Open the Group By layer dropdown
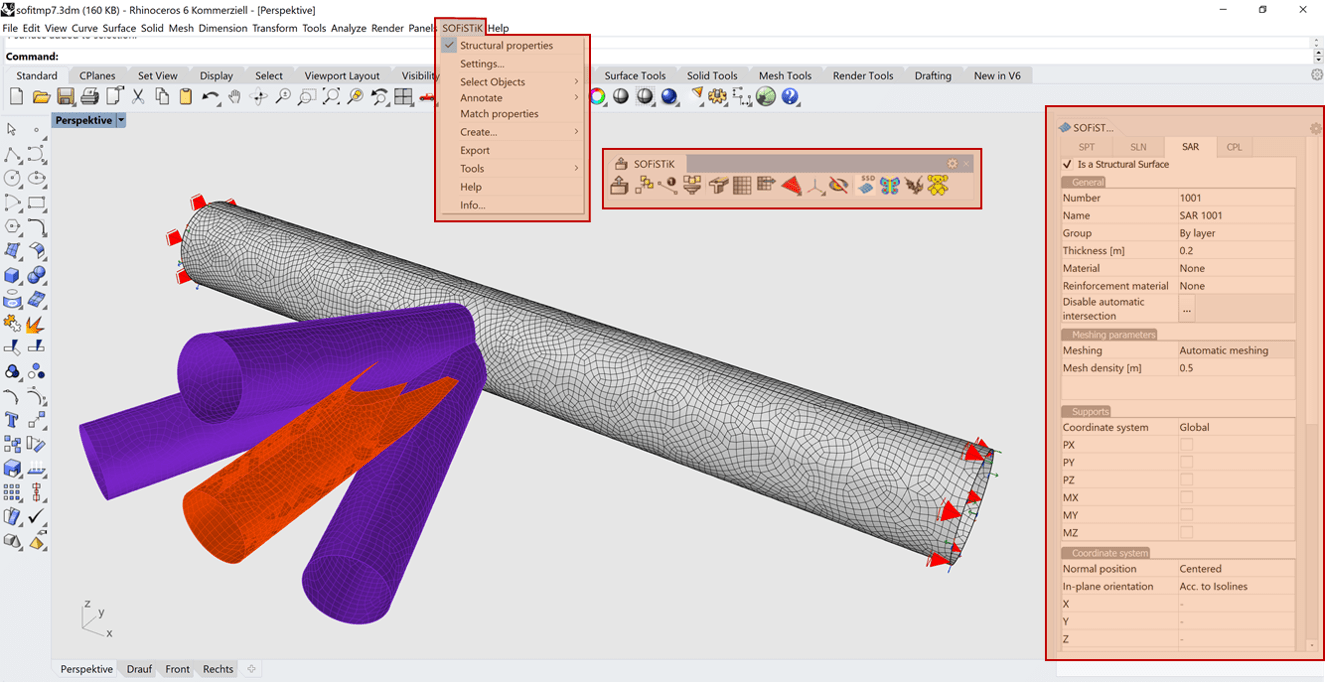The width and height of the screenshot is (1325, 682). click(1236, 233)
